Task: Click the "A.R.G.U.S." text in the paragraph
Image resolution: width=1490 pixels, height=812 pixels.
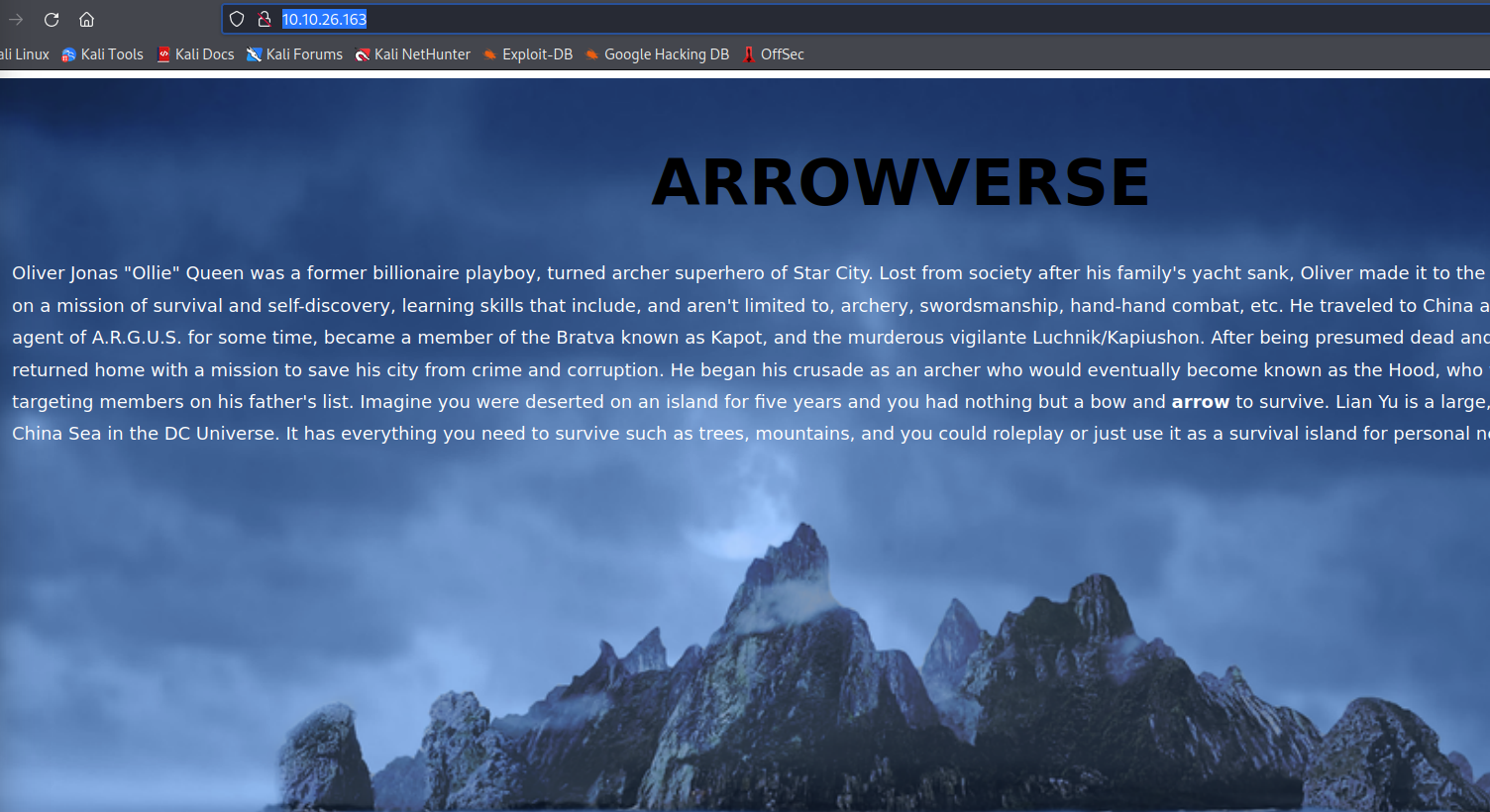Action: (137, 338)
